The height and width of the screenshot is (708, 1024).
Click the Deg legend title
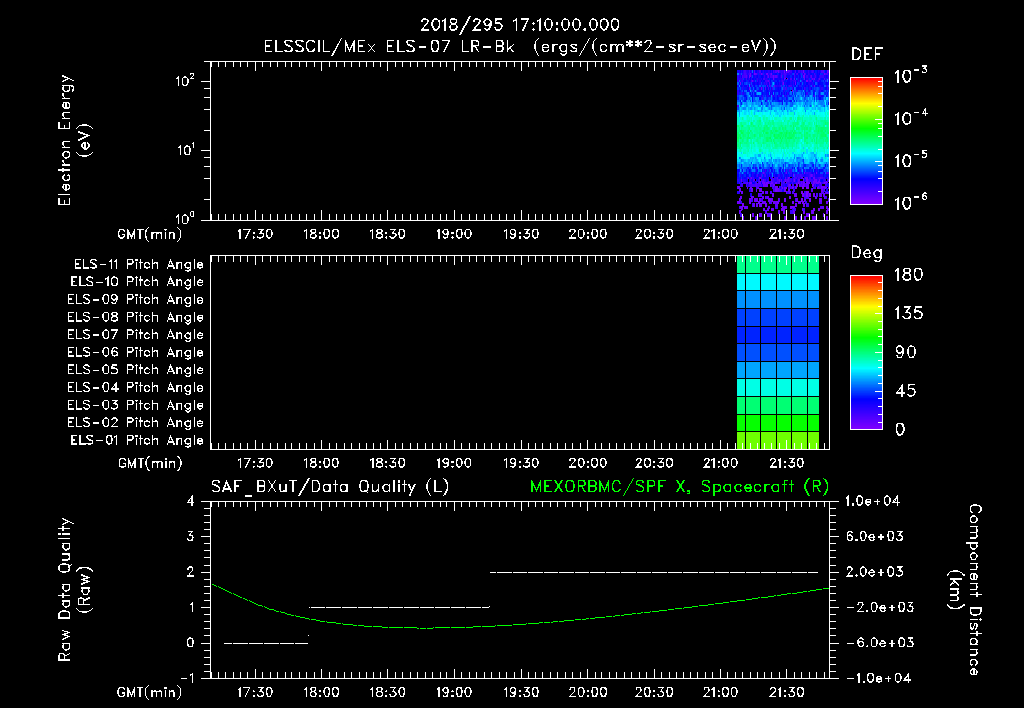pos(866,253)
